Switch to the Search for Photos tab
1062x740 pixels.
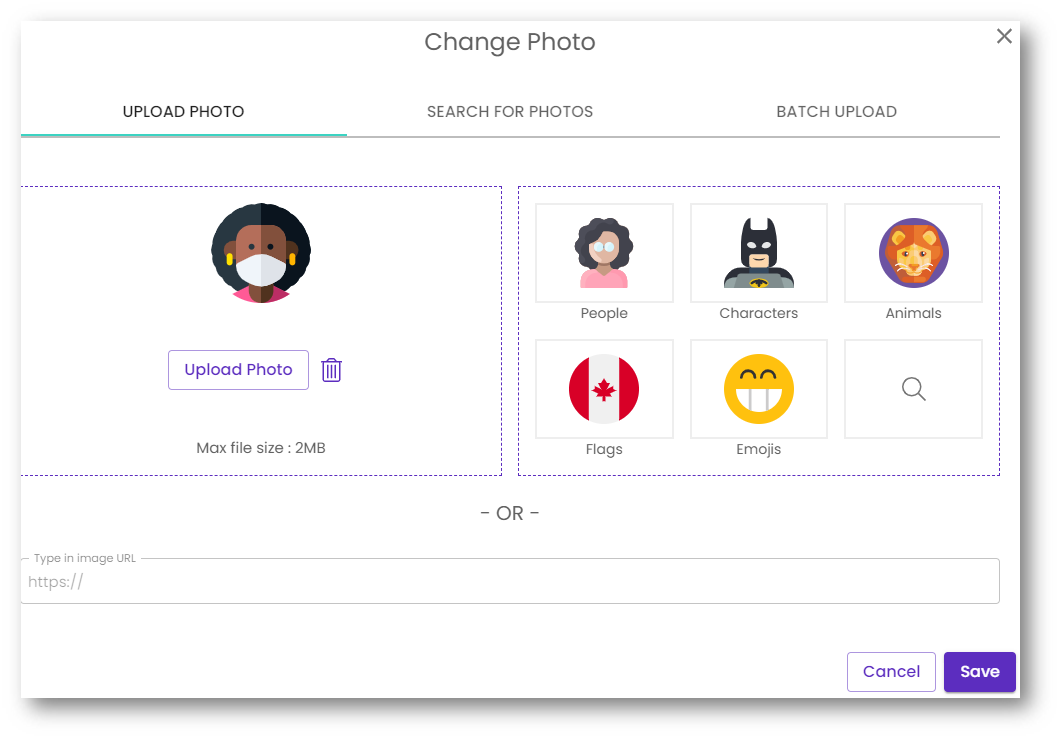click(x=510, y=112)
